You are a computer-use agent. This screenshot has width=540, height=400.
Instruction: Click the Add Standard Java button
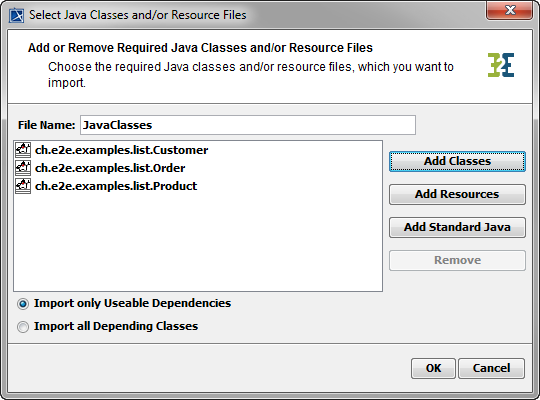point(457,227)
